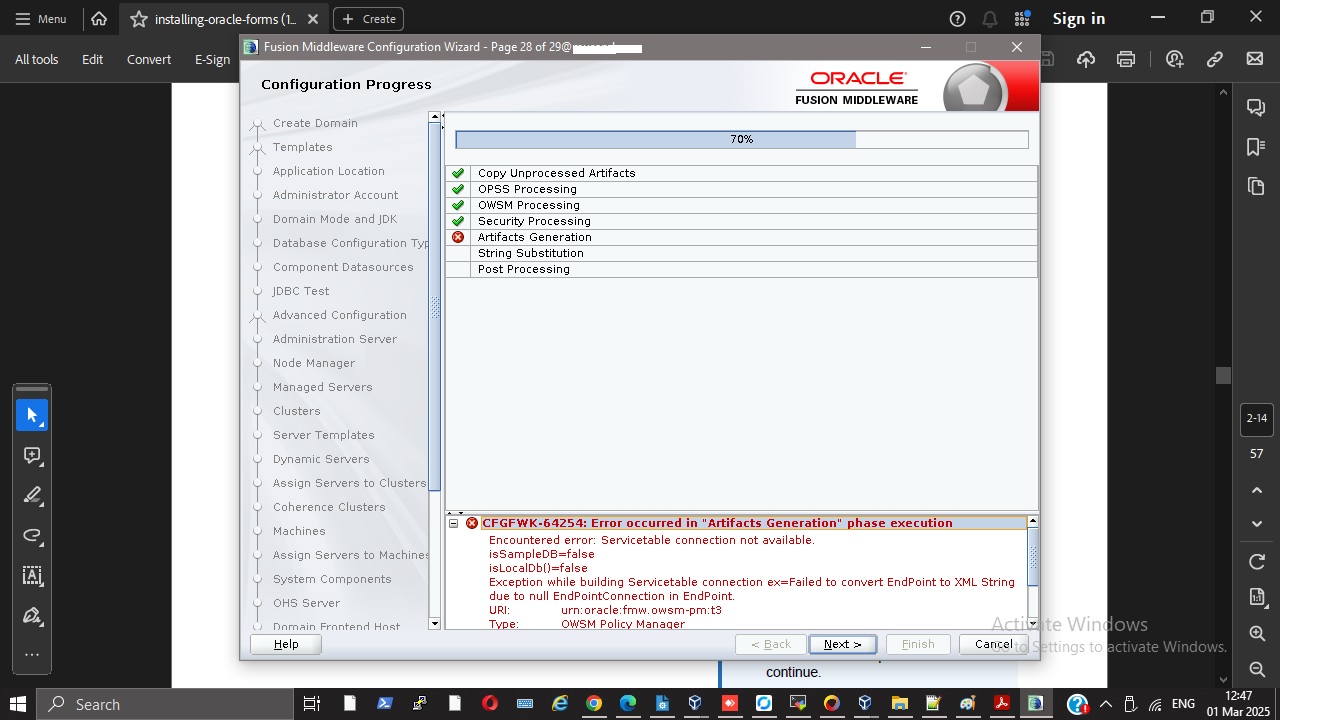Click the page number box 2-14
The width and height of the screenshot is (1340, 720).
[1257, 420]
